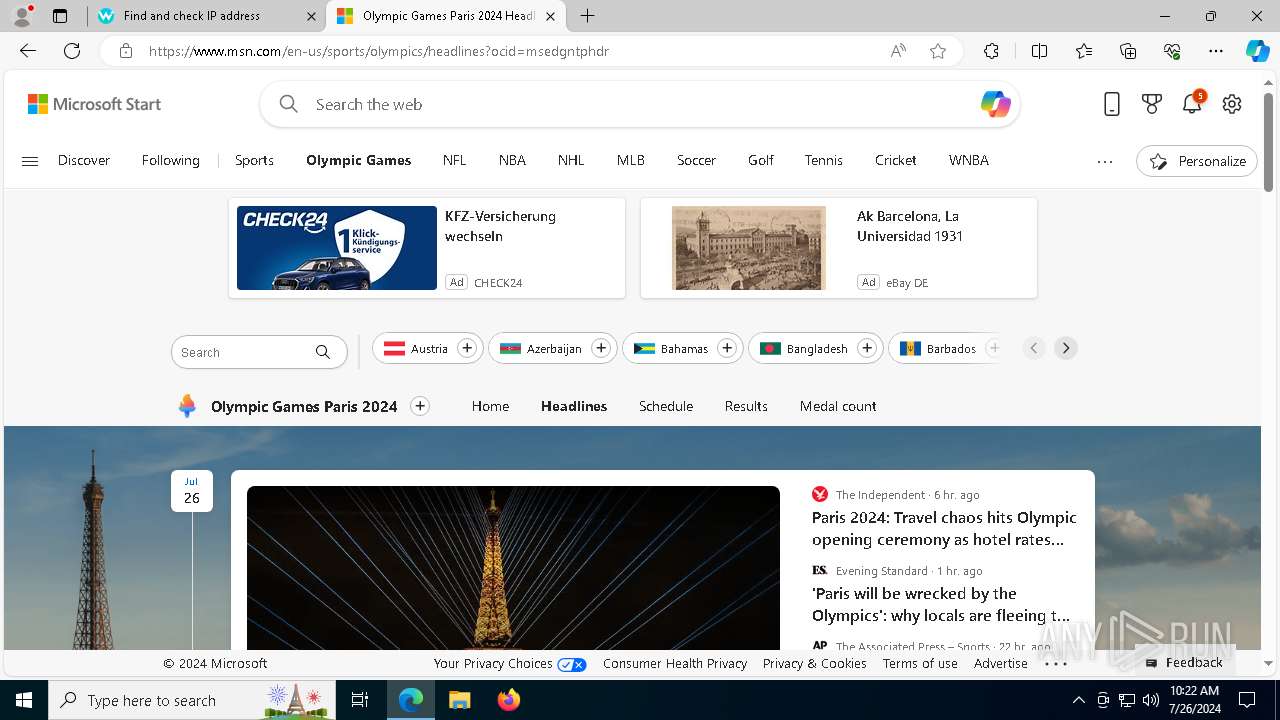
Task: Open Split screen view icon
Action: coord(1039,51)
